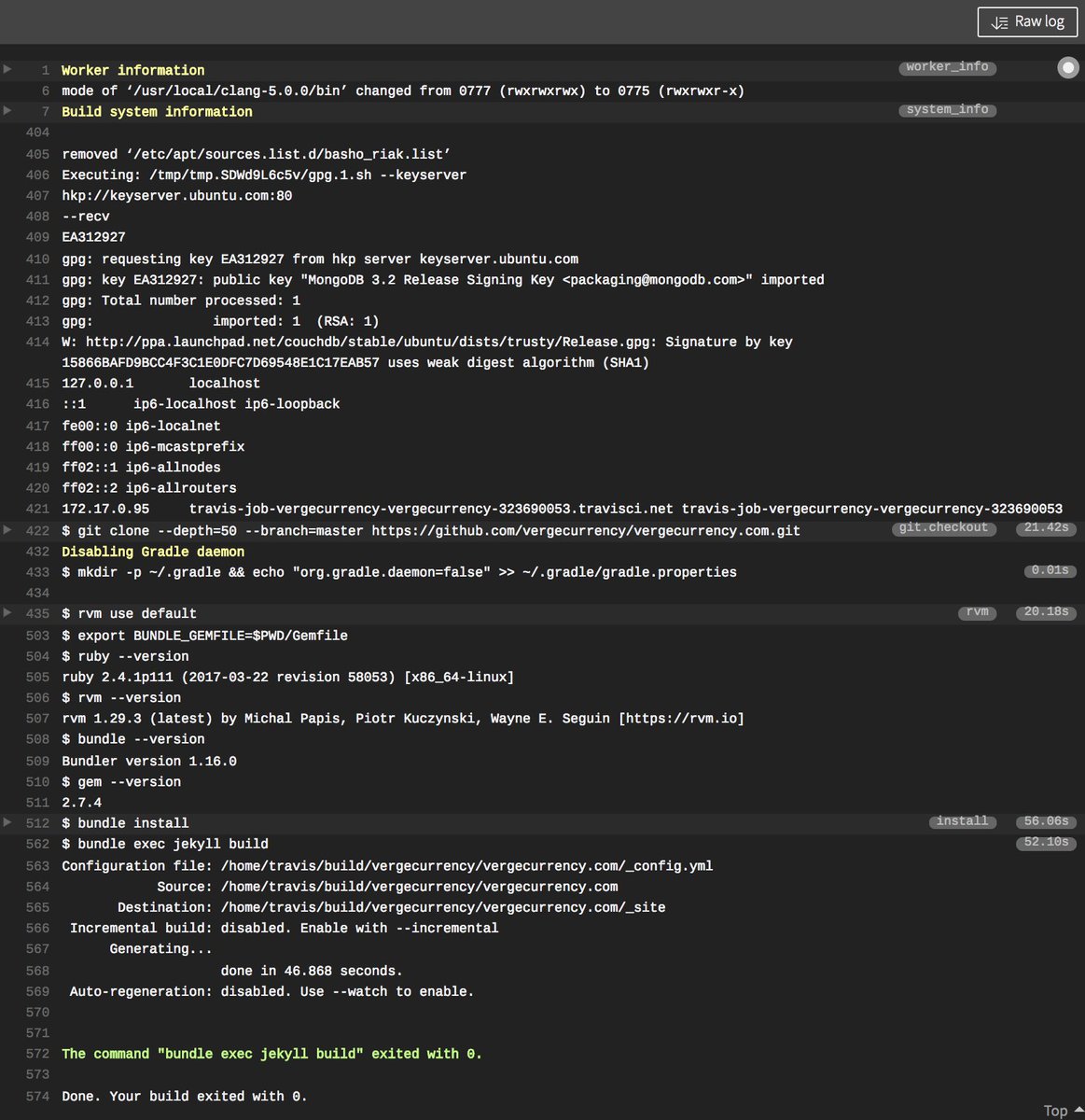Click the install tag badge
Image resolution: width=1085 pixels, height=1120 pixels.
point(962,821)
